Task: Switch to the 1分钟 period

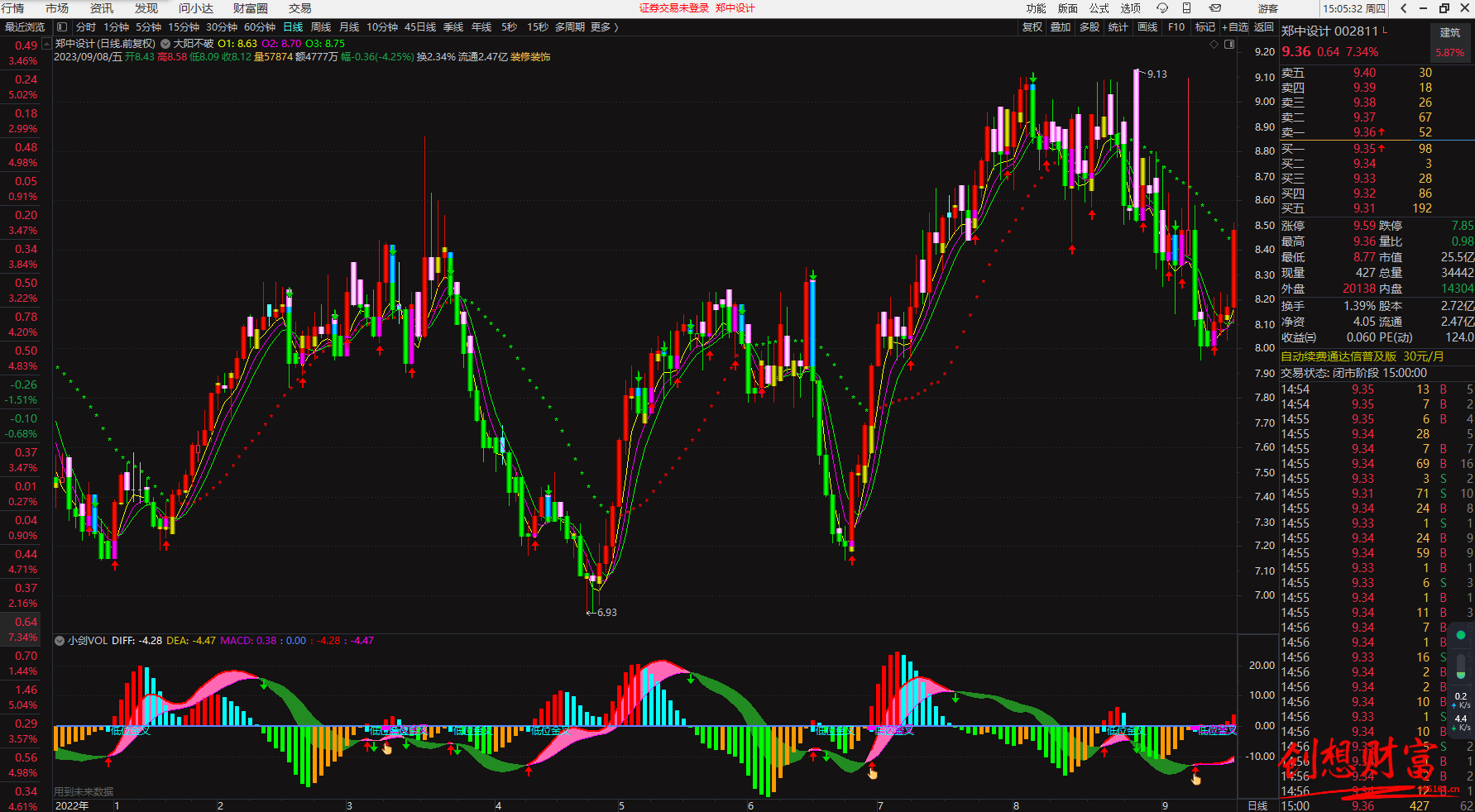Action: (x=116, y=27)
